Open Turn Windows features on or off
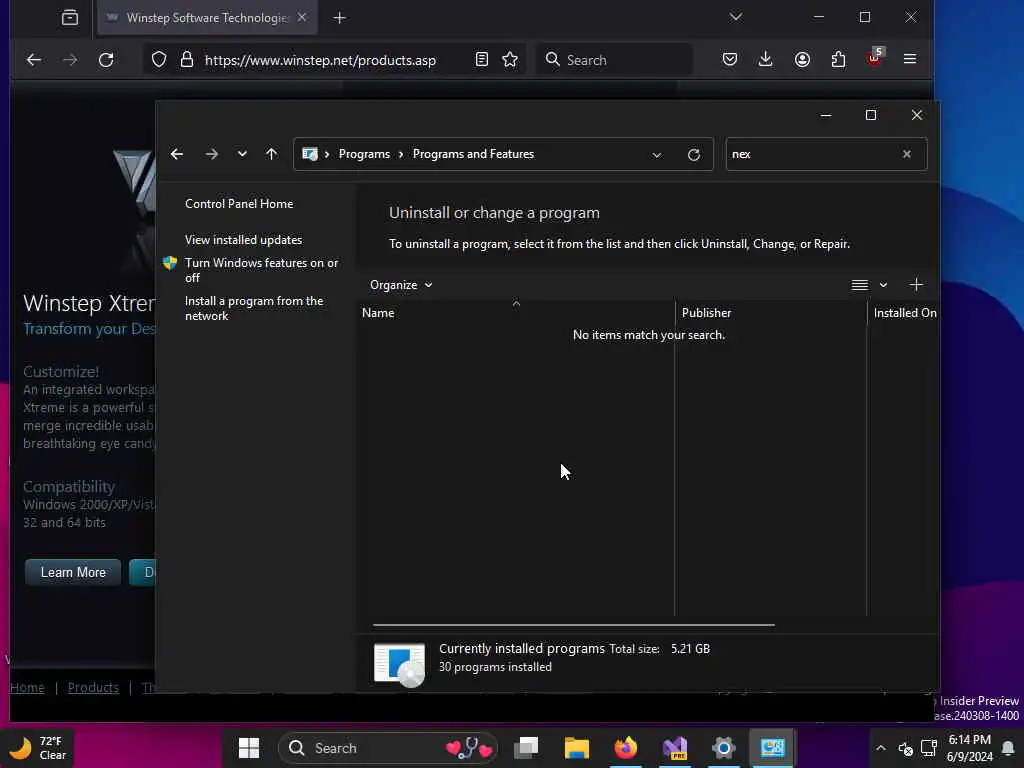The height and width of the screenshot is (768, 1024). pos(261,270)
